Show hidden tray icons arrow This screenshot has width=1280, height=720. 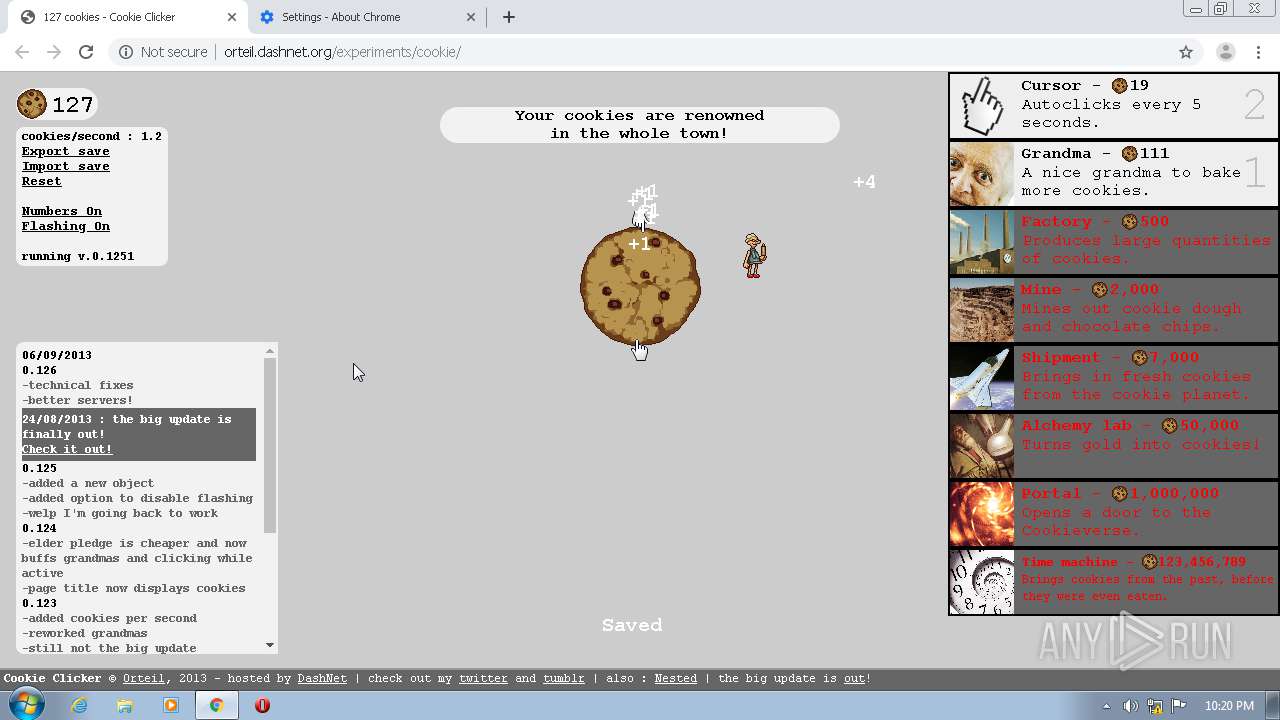(x=1106, y=706)
